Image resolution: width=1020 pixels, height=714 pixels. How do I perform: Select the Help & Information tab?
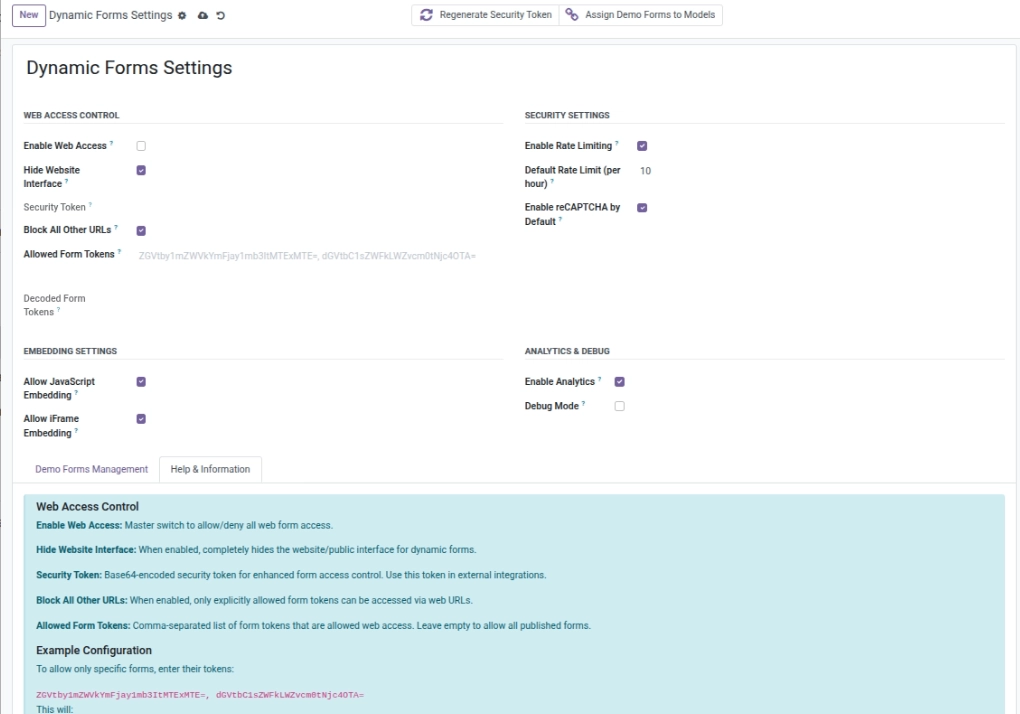point(210,469)
